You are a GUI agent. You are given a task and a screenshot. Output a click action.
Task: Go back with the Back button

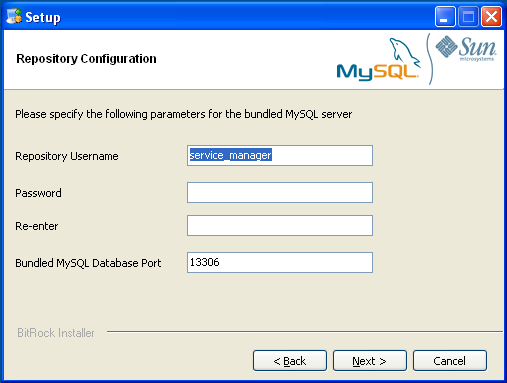(x=290, y=361)
